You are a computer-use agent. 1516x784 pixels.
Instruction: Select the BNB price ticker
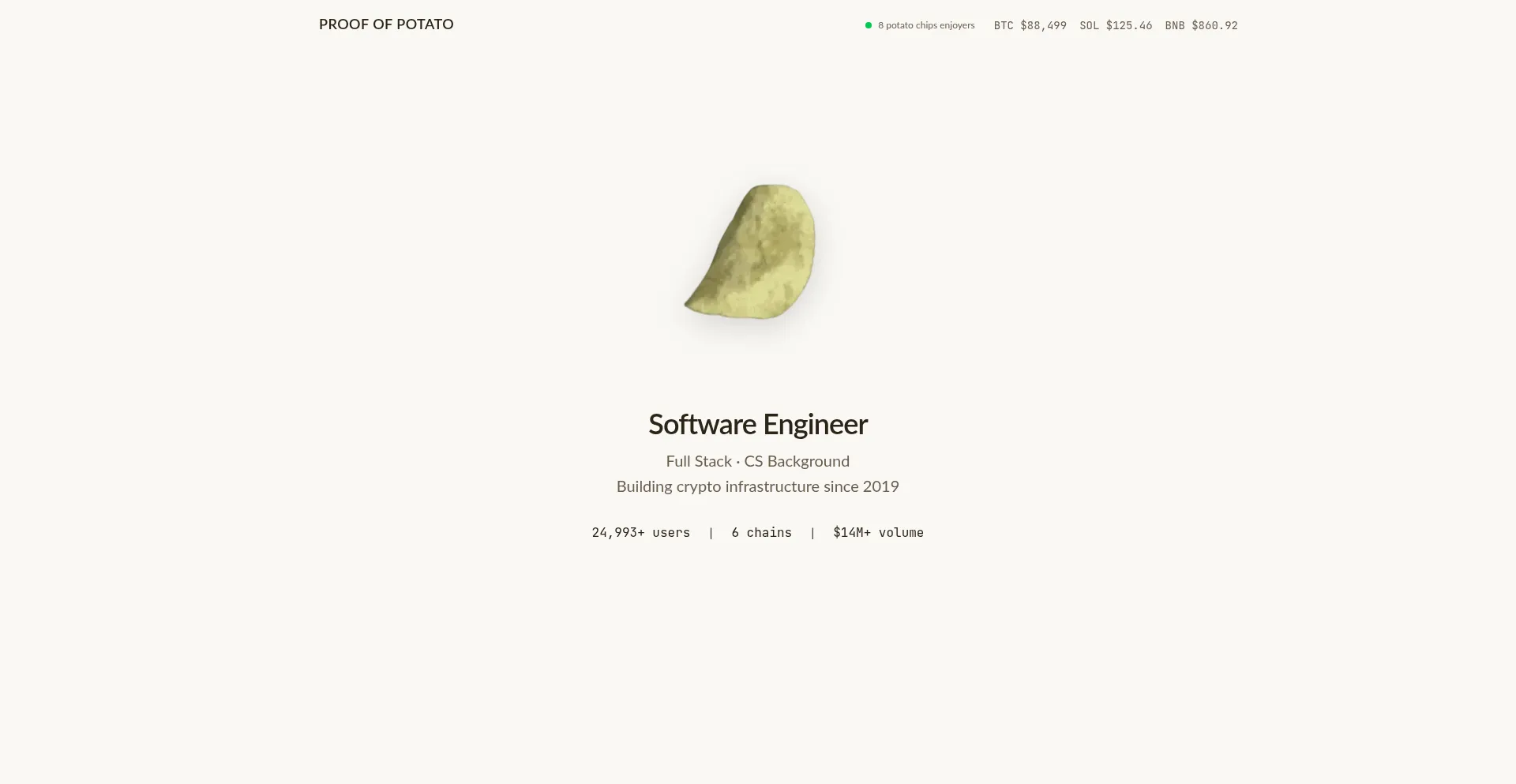[1201, 24]
